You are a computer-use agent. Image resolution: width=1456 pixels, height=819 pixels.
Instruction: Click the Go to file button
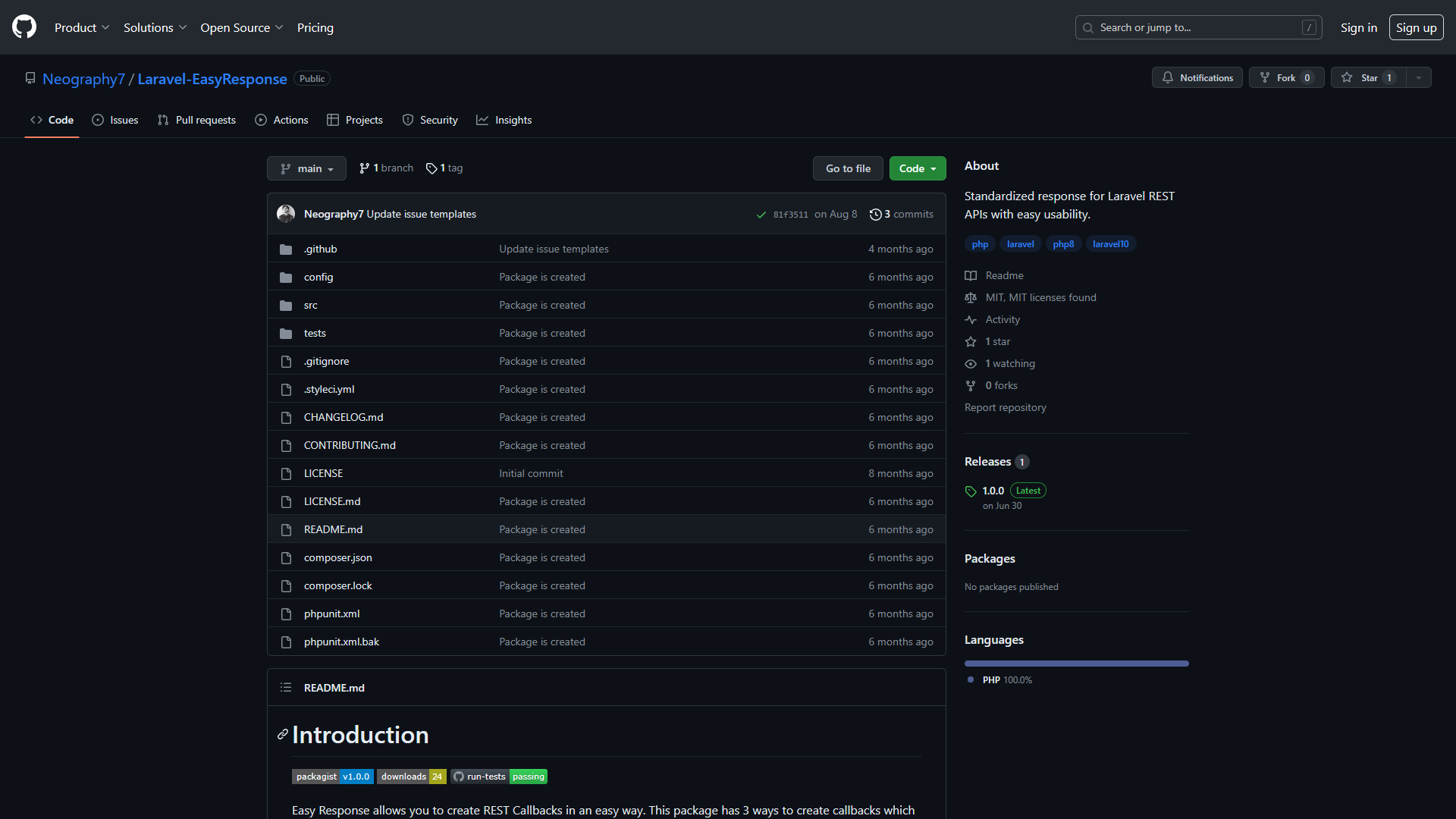[x=848, y=168]
